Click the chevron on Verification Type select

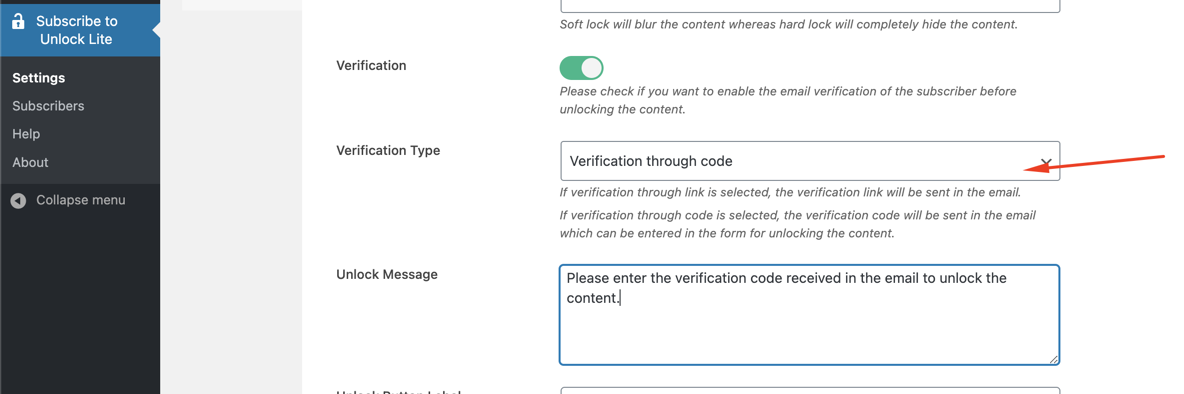click(1046, 162)
